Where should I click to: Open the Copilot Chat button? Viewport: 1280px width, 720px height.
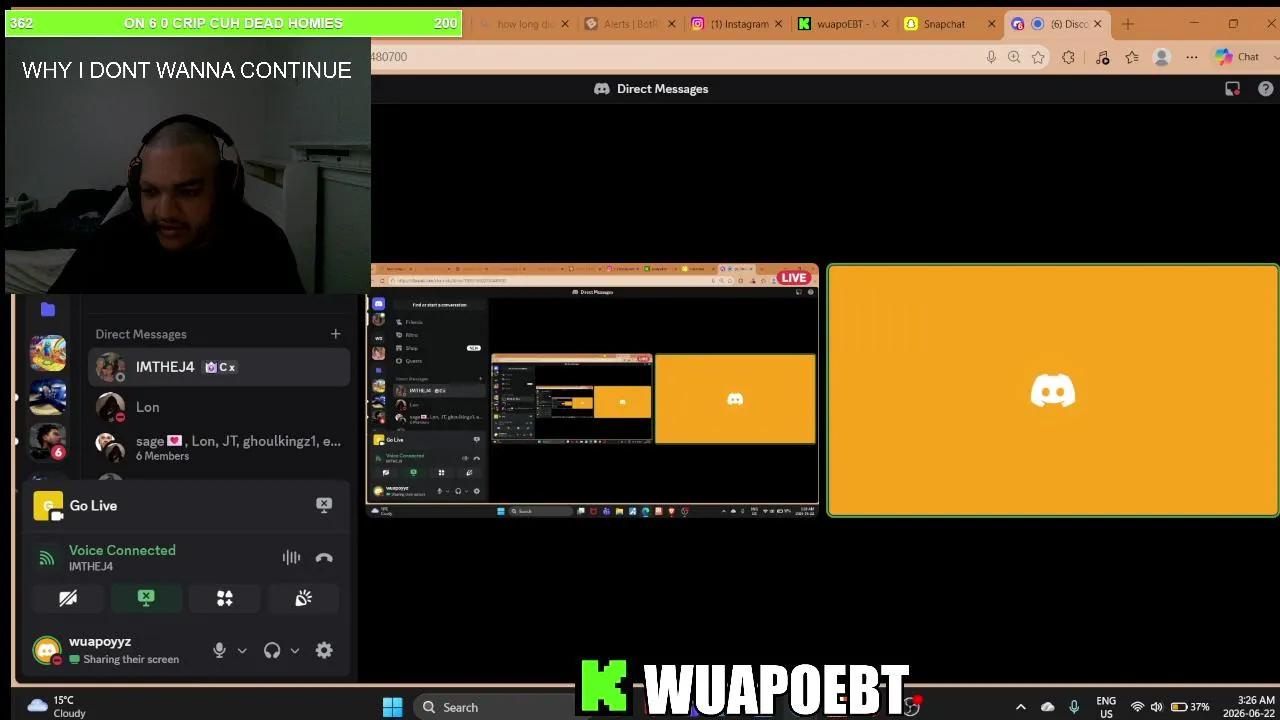1238,57
